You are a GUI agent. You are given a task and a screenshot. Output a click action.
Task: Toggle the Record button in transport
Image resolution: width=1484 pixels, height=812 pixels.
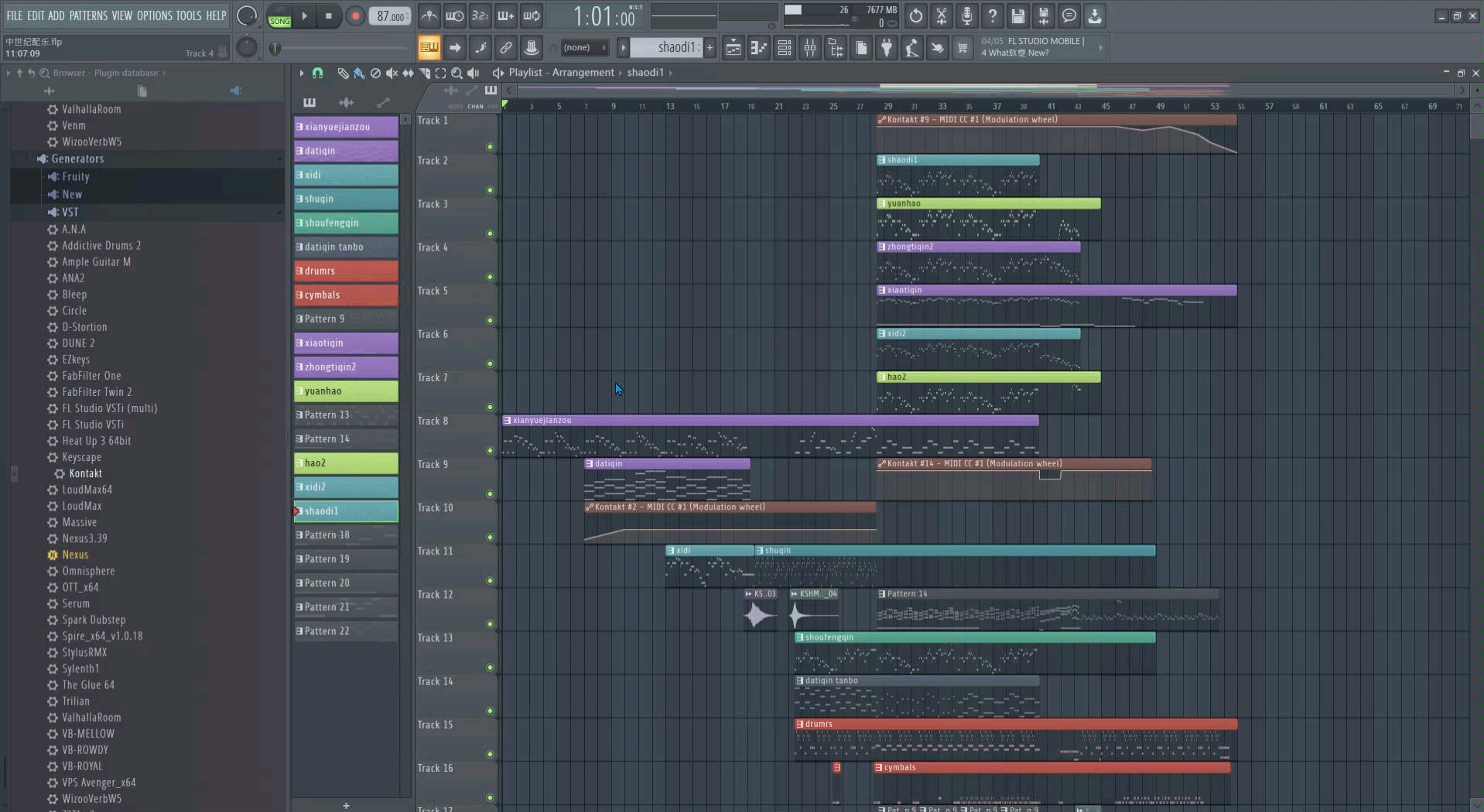pyautogui.click(x=355, y=15)
